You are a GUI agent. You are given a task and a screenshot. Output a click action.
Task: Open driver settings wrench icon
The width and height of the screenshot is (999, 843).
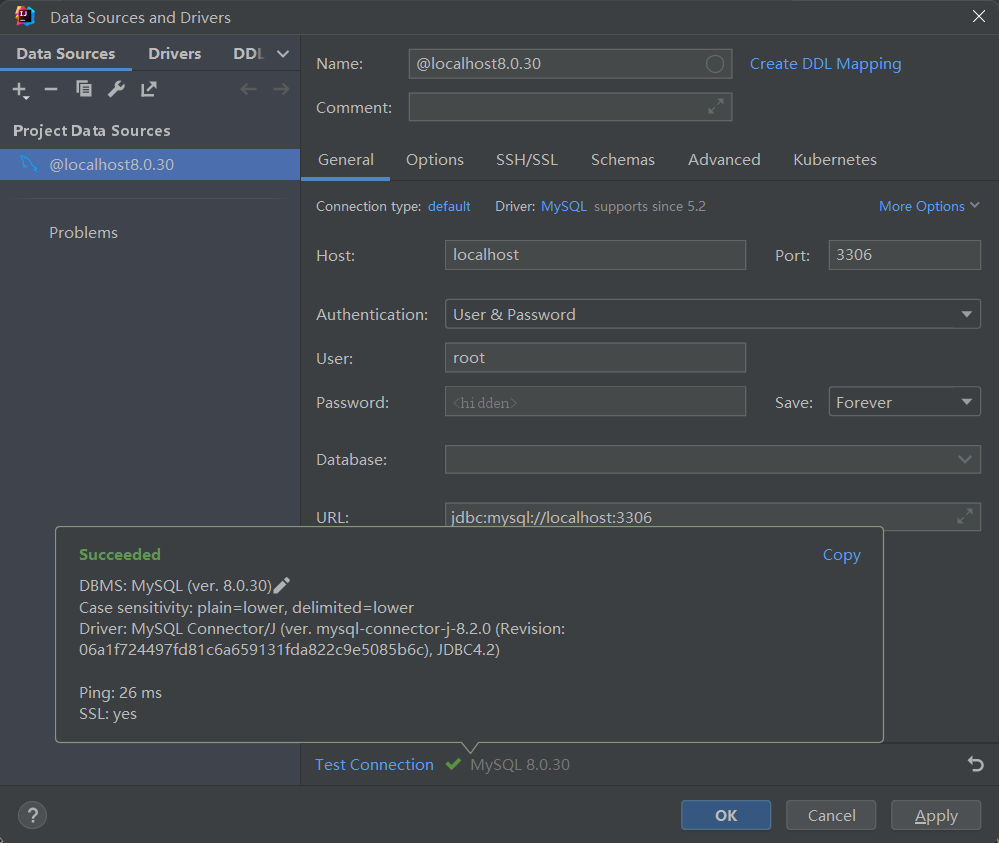(116, 89)
